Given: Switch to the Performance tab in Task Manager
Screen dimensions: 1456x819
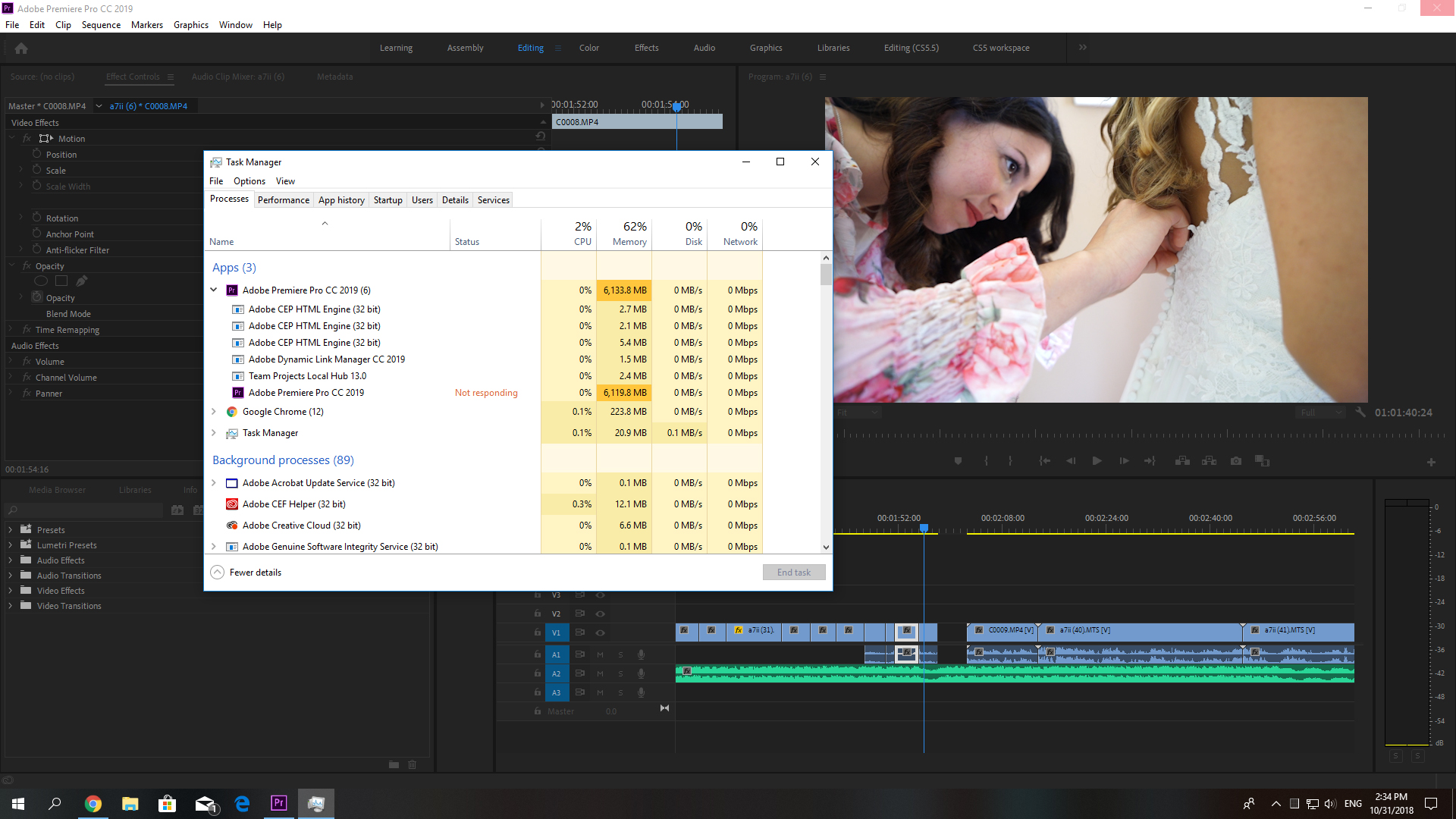Looking at the screenshot, I should point(284,200).
